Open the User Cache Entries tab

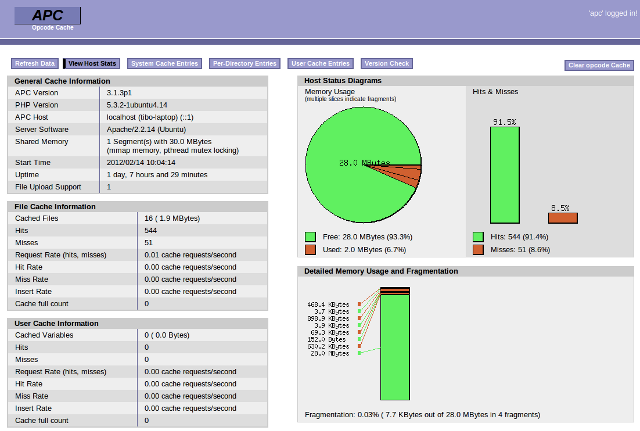point(320,64)
